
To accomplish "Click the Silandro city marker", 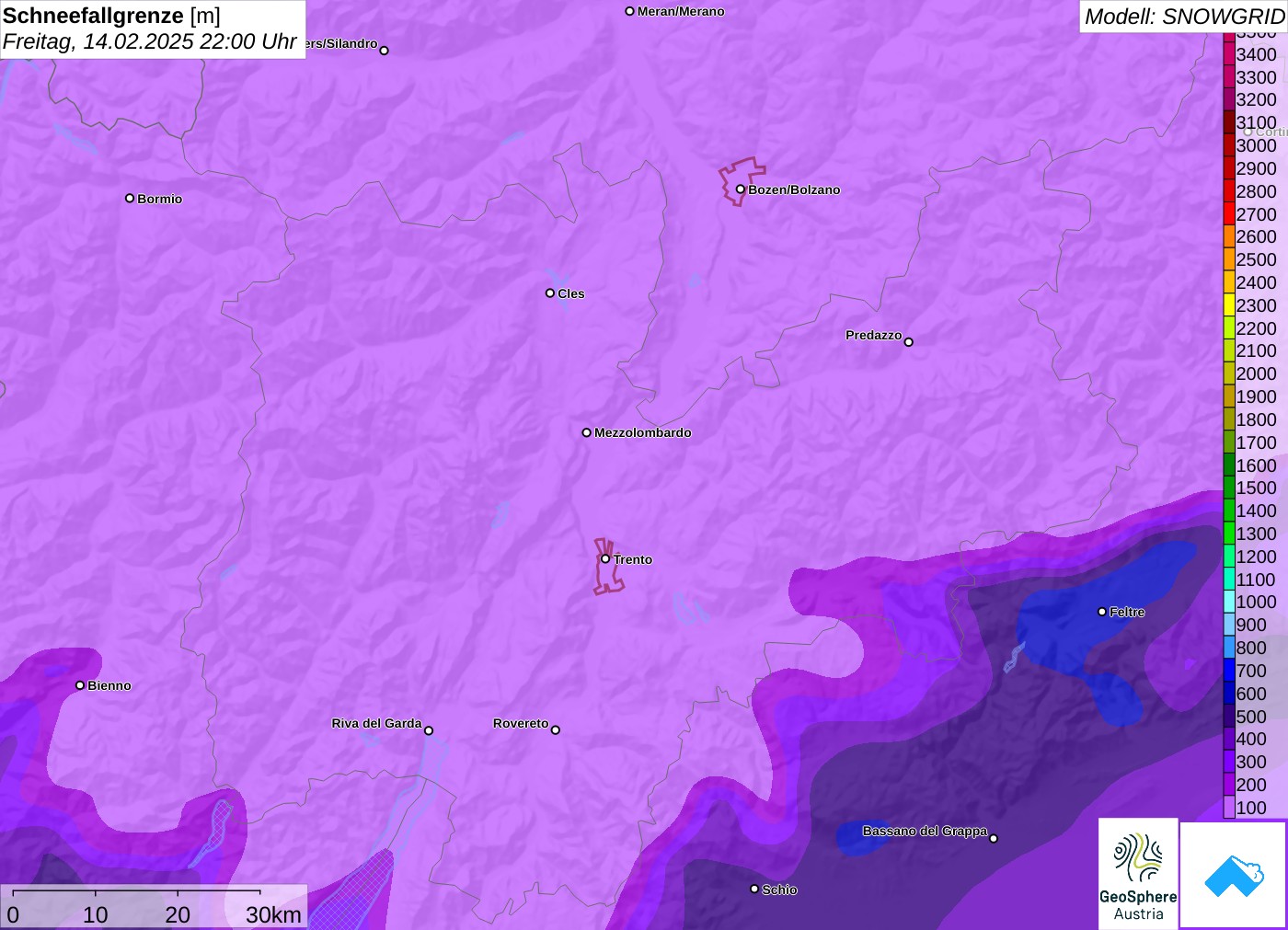I will (x=384, y=51).
